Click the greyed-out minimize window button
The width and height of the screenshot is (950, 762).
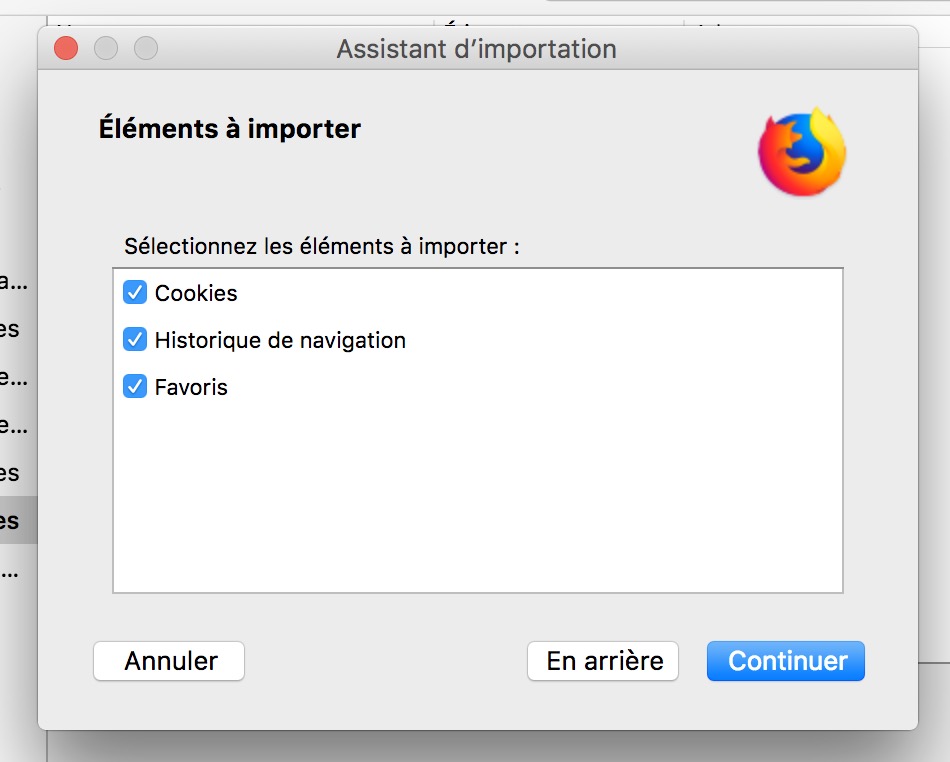point(106,48)
